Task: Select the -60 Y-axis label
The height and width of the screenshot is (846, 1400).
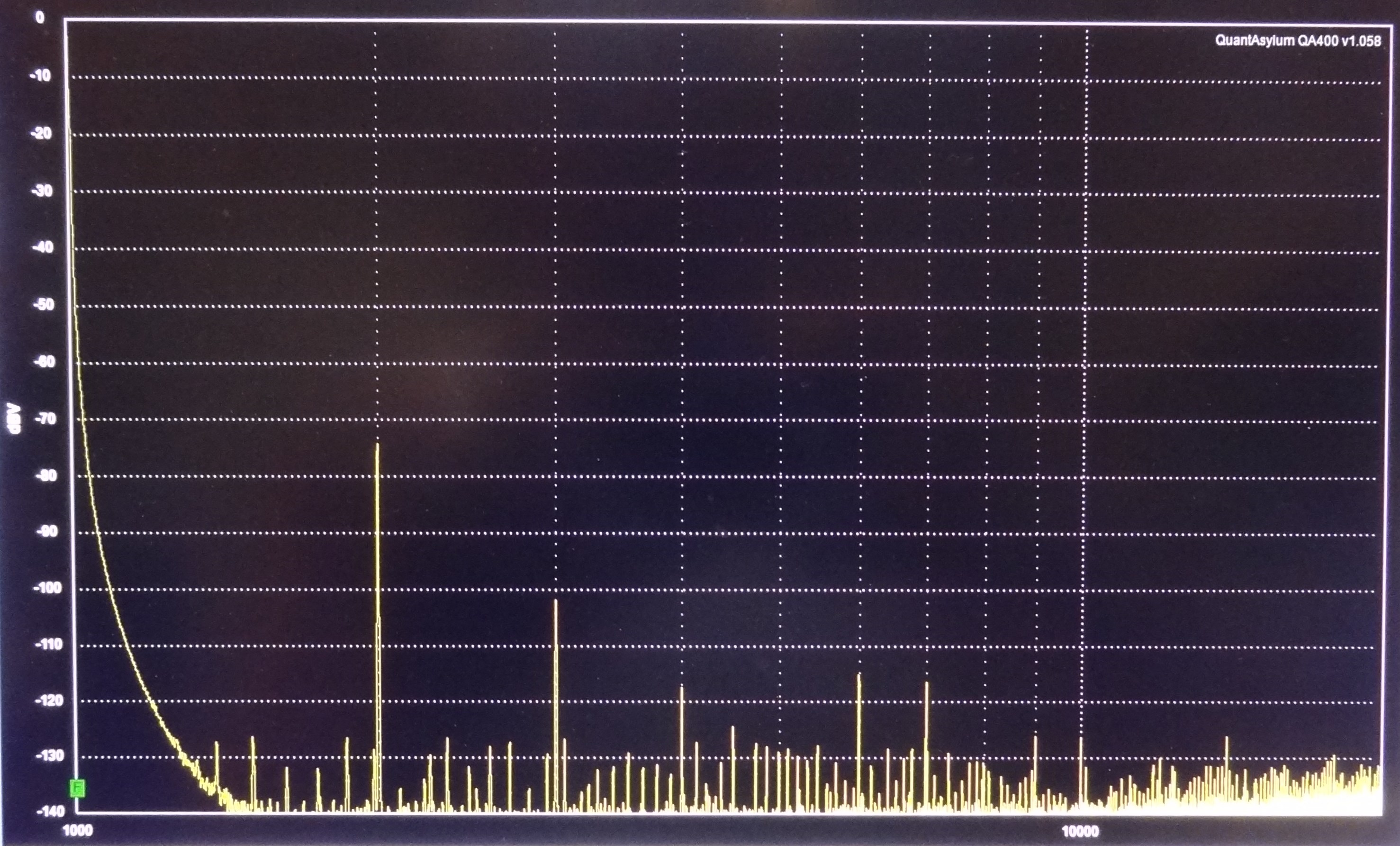Action: (x=45, y=362)
